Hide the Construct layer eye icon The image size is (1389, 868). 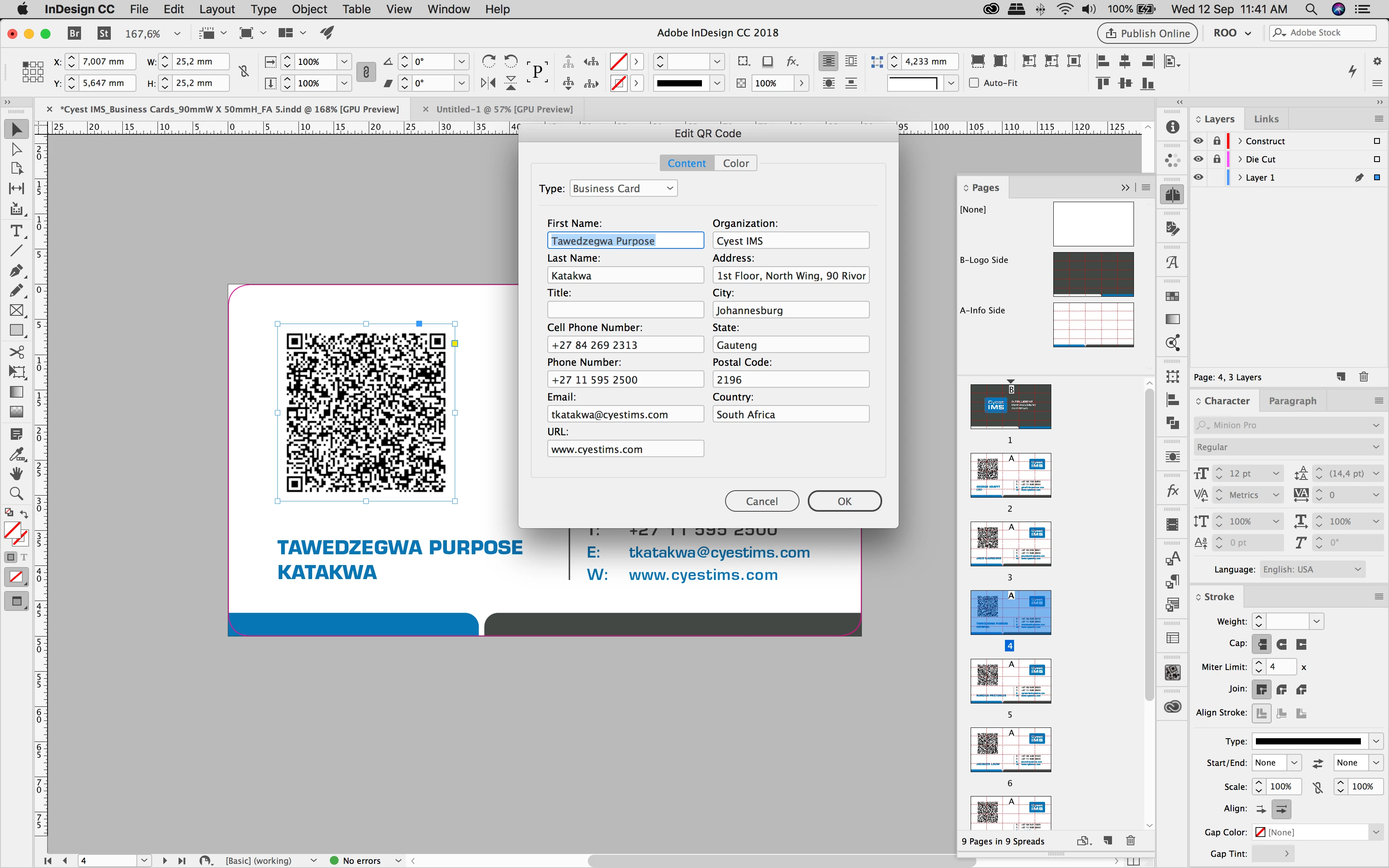tap(1198, 141)
